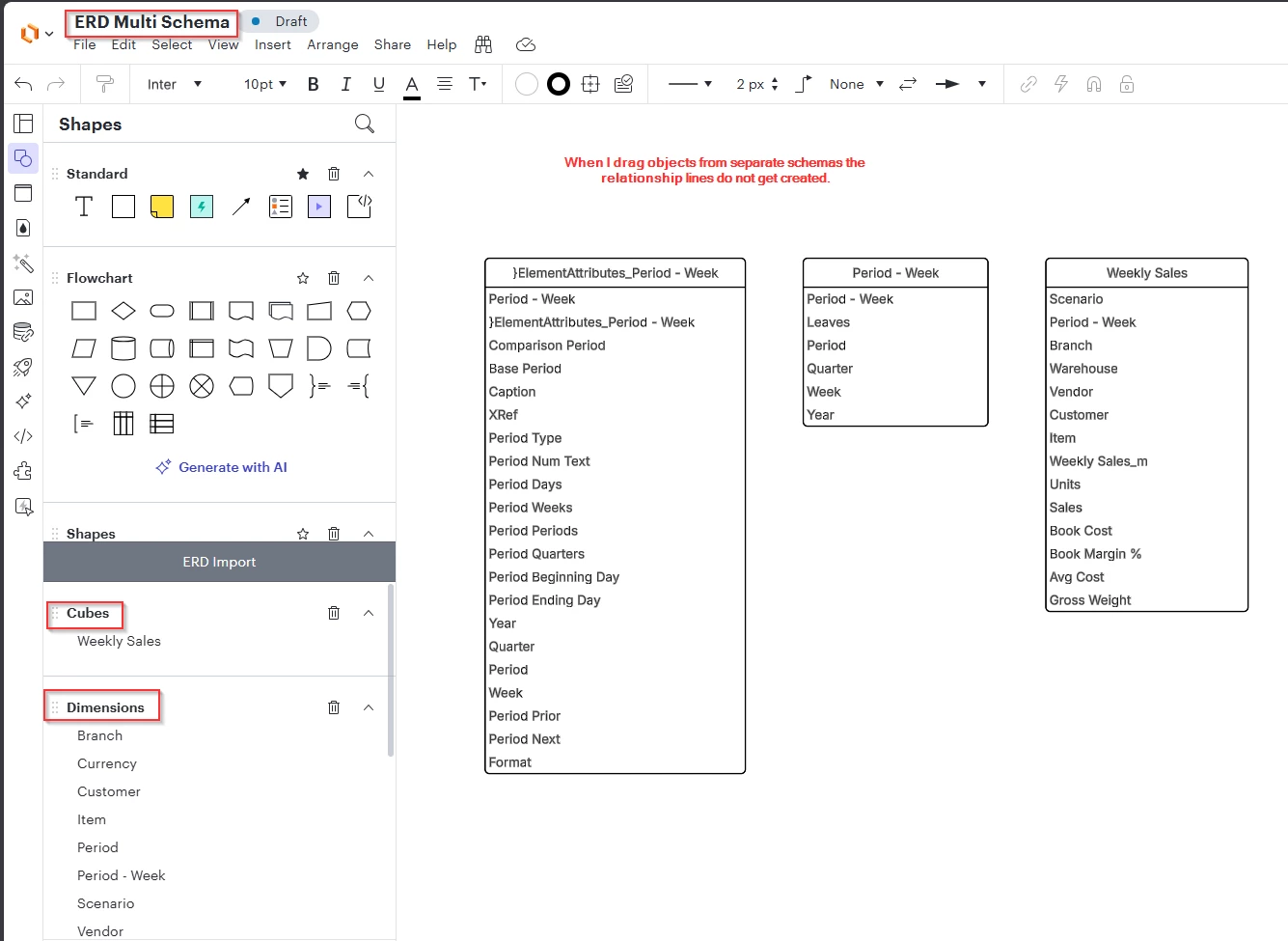This screenshot has width=1288, height=941.
Task: Click the ERD Import button
Action: pyautogui.click(x=219, y=562)
